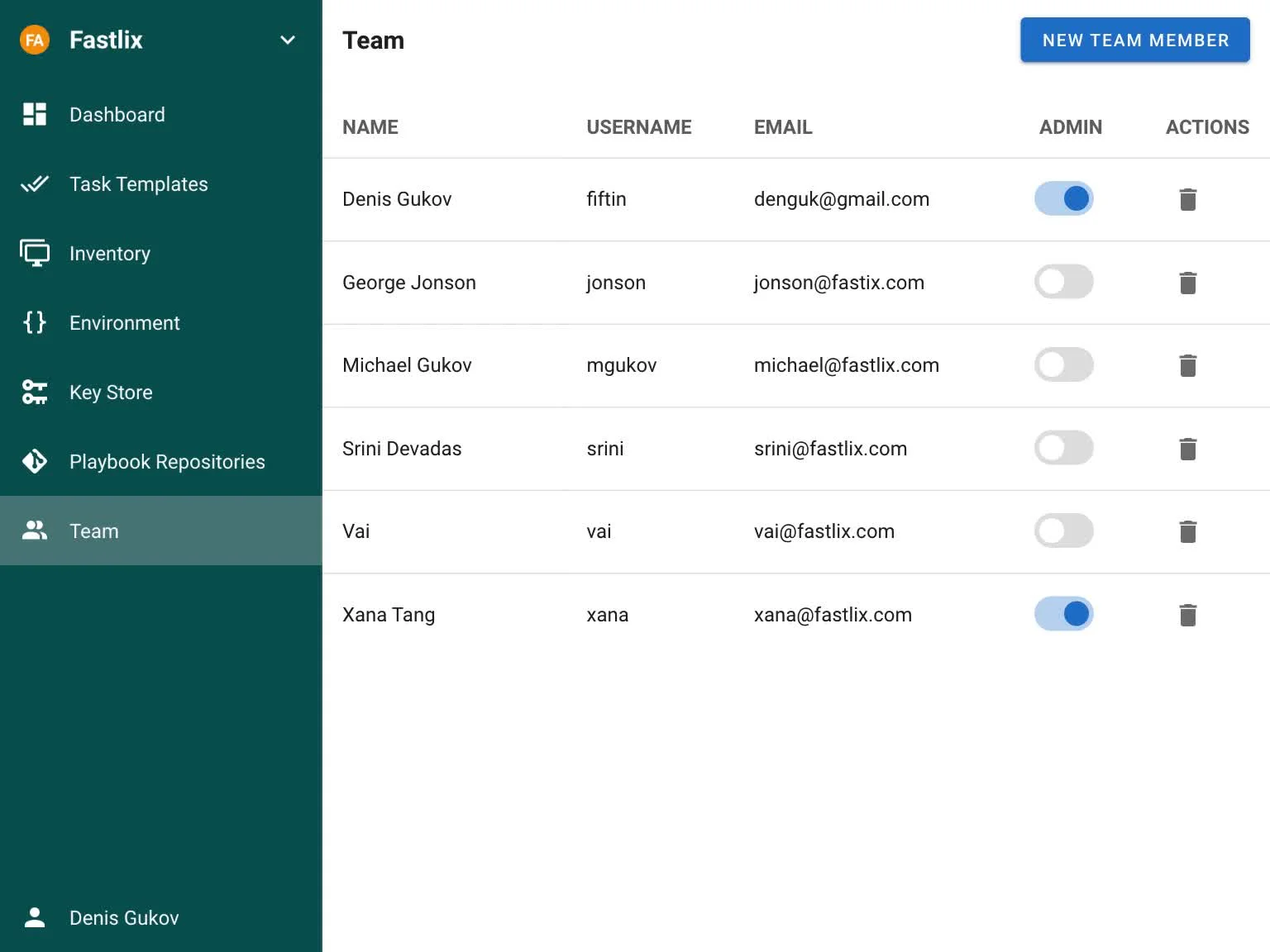The height and width of the screenshot is (952, 1270).
Task: Click the Fastlix FA orange avatar
Action: coord(35,40)
